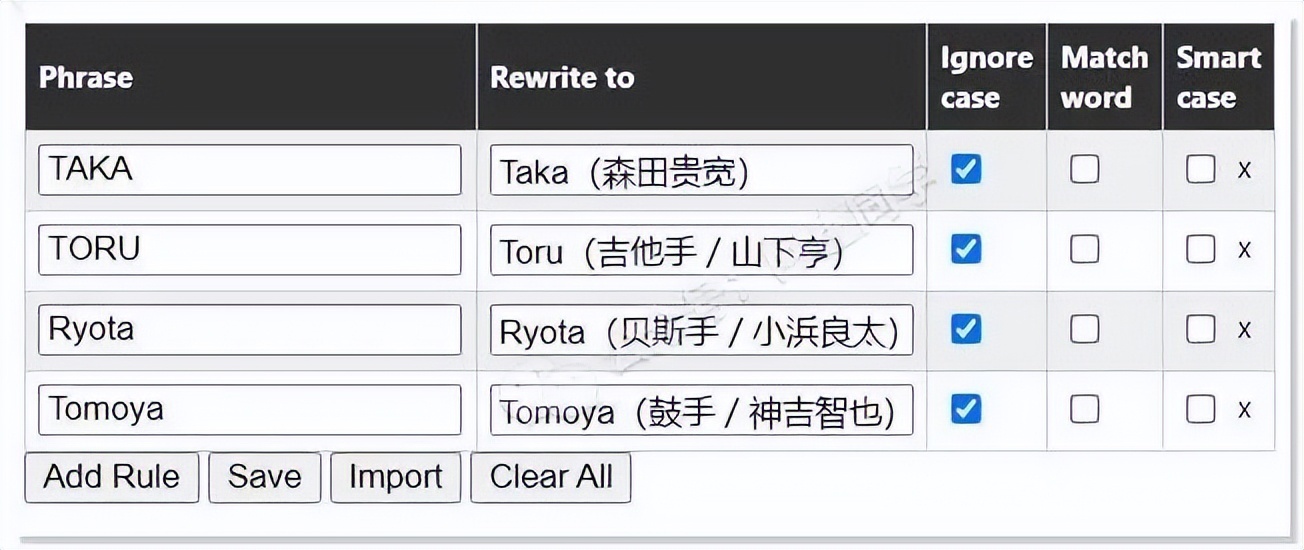The height and width of the screenshot is (550, 1304).
Task: Uncheck Ignore case for the TAKA rule
Action: point(966,169)
